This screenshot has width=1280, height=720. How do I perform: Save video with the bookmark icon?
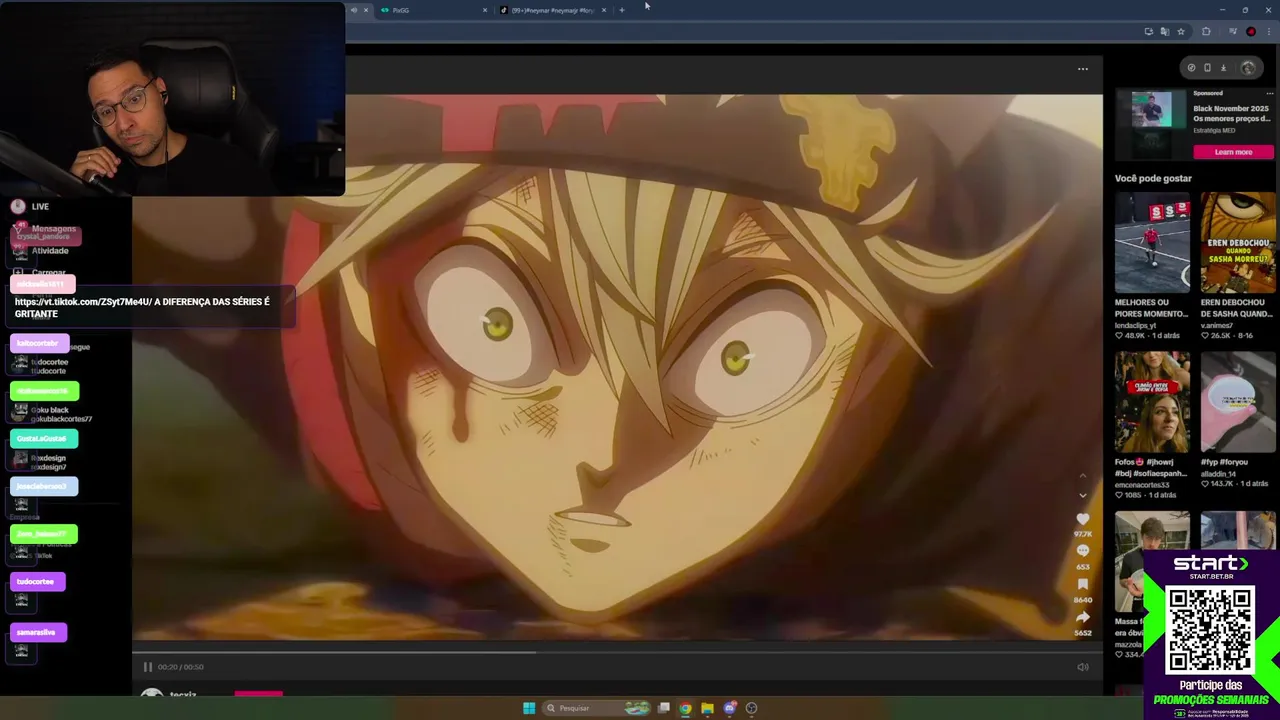pos(1082,584)
